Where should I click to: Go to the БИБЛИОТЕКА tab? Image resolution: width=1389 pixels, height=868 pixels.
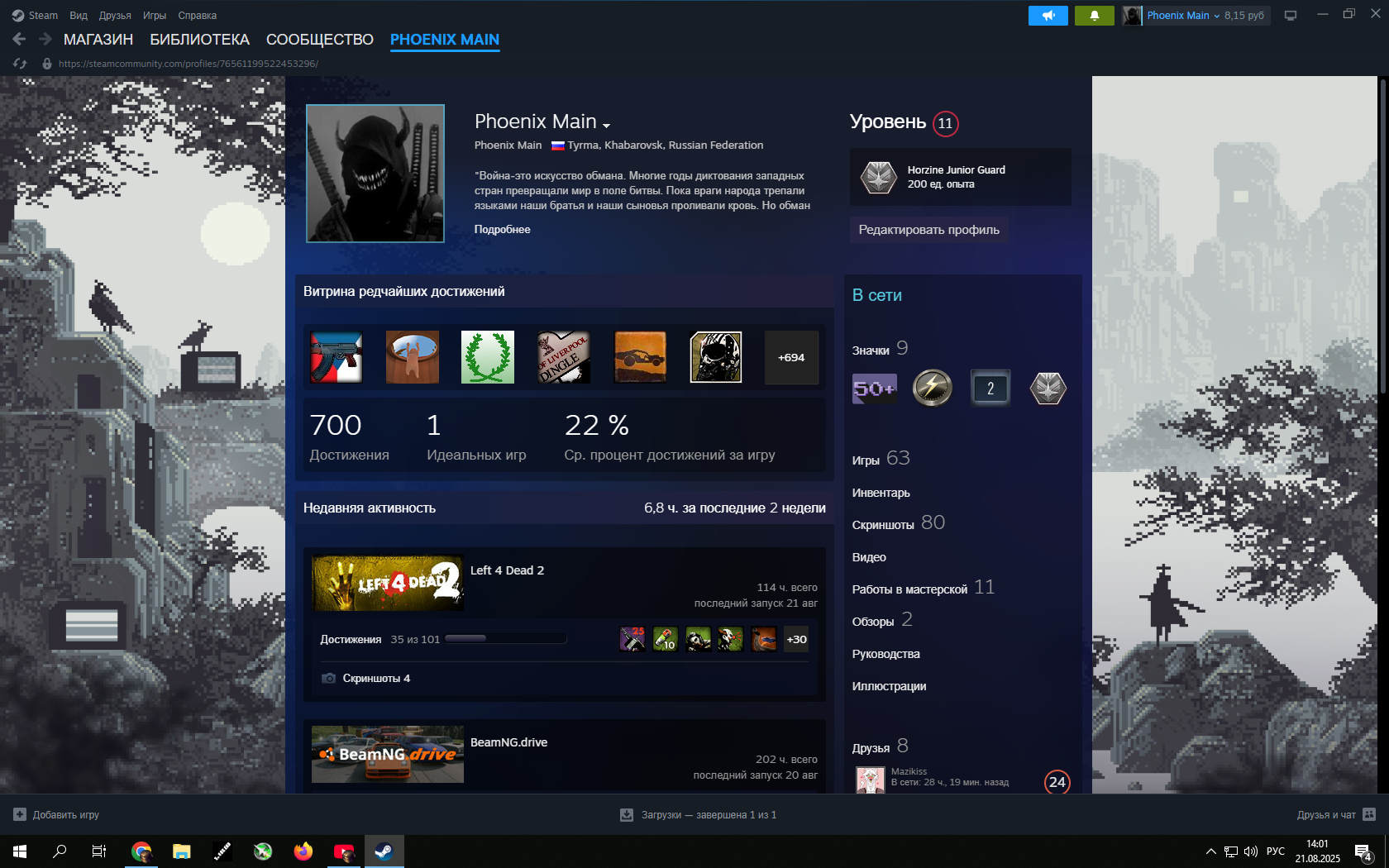tap(199, 40)
